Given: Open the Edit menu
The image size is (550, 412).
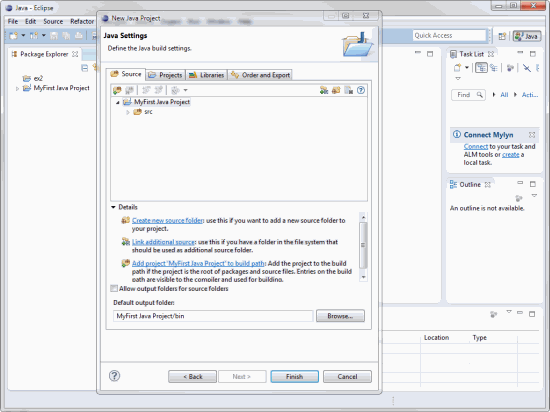Looking at the screenshot, I should (31, 21).
